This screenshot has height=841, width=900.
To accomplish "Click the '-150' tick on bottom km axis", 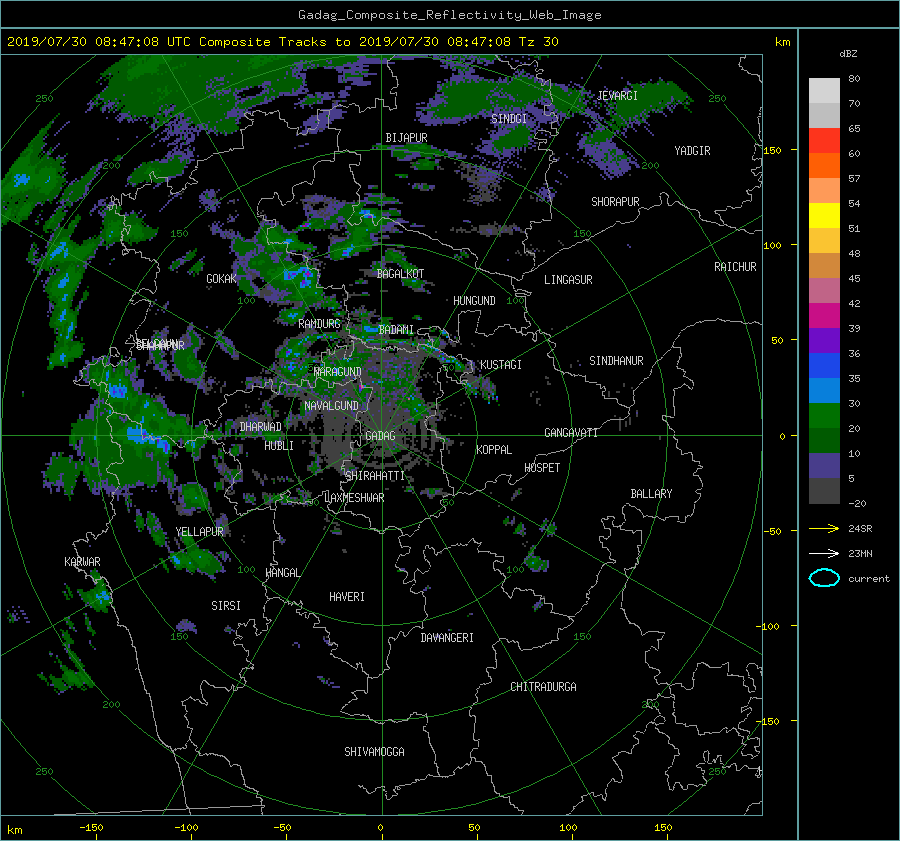I will tap(91, 828).
